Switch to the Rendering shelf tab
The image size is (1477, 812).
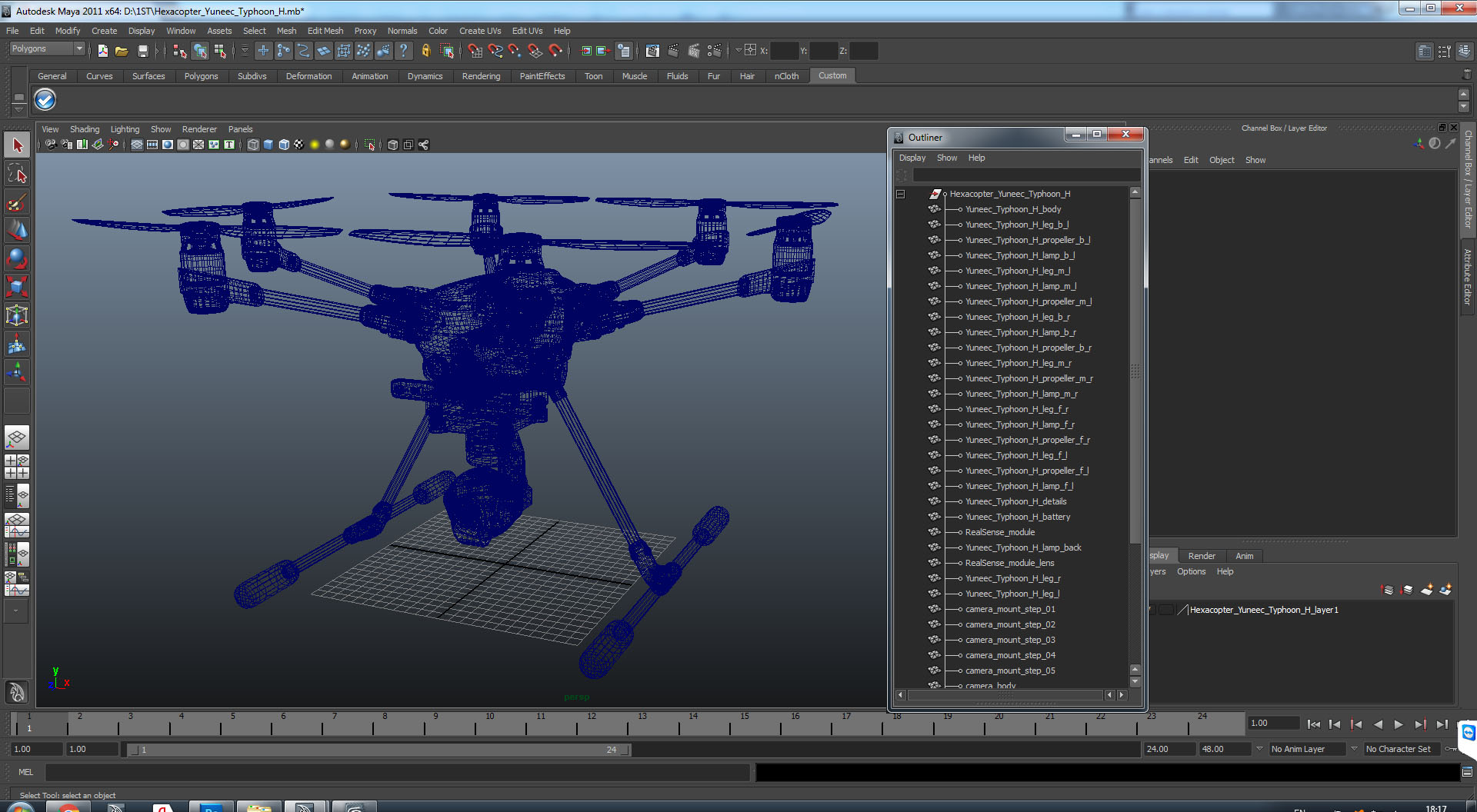[481, 76]
